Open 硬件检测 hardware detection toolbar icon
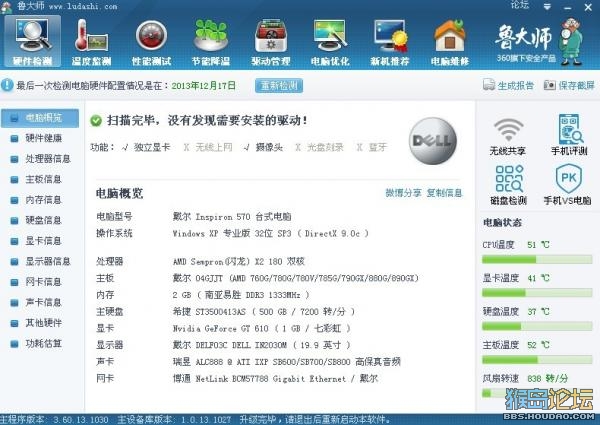 (x=32, y=41)
